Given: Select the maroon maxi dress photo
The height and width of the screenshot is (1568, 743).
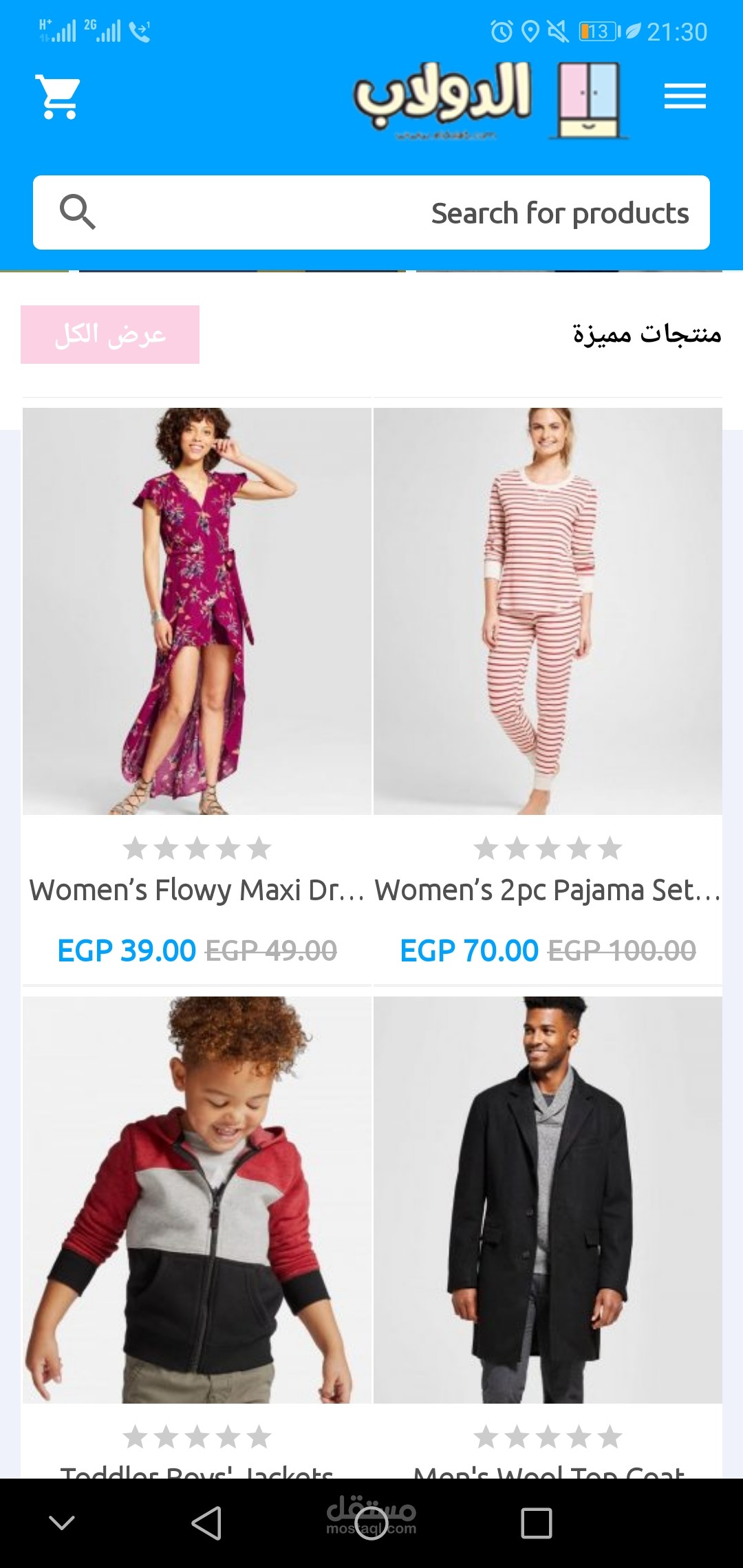Looking at the screenshot, I should click(197, 611).
